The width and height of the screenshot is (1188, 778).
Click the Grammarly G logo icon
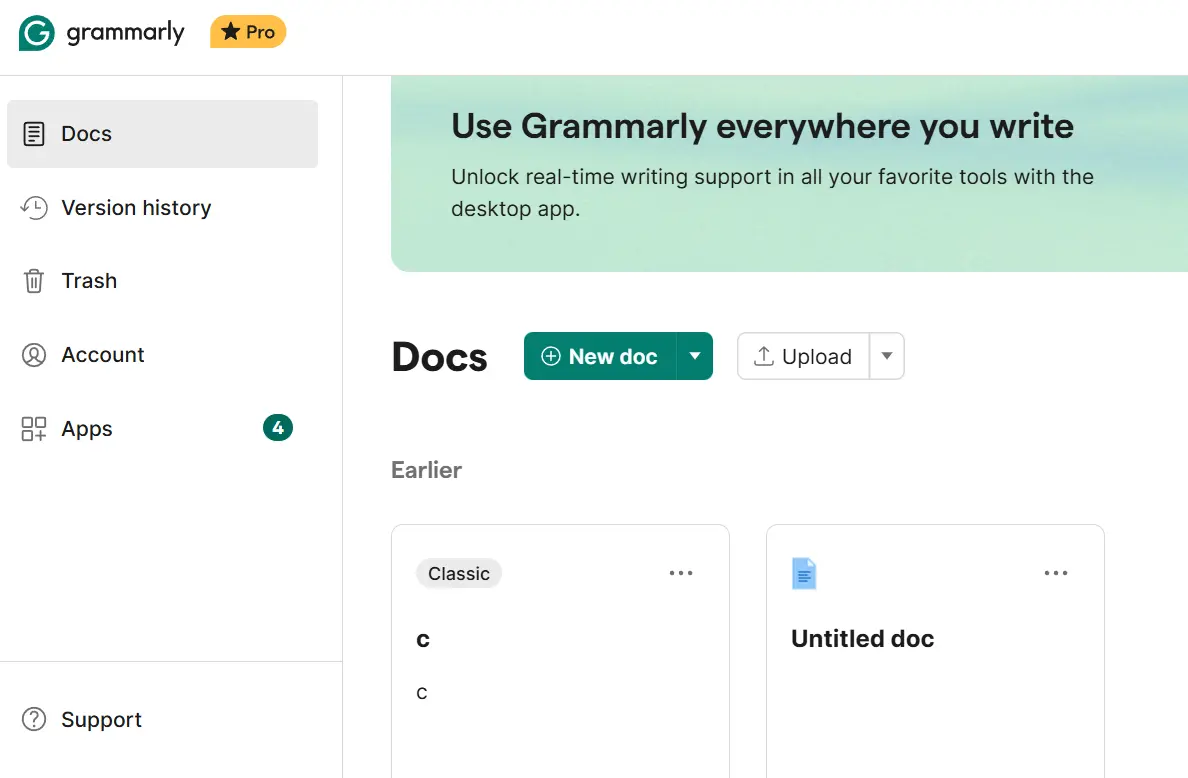36,33
